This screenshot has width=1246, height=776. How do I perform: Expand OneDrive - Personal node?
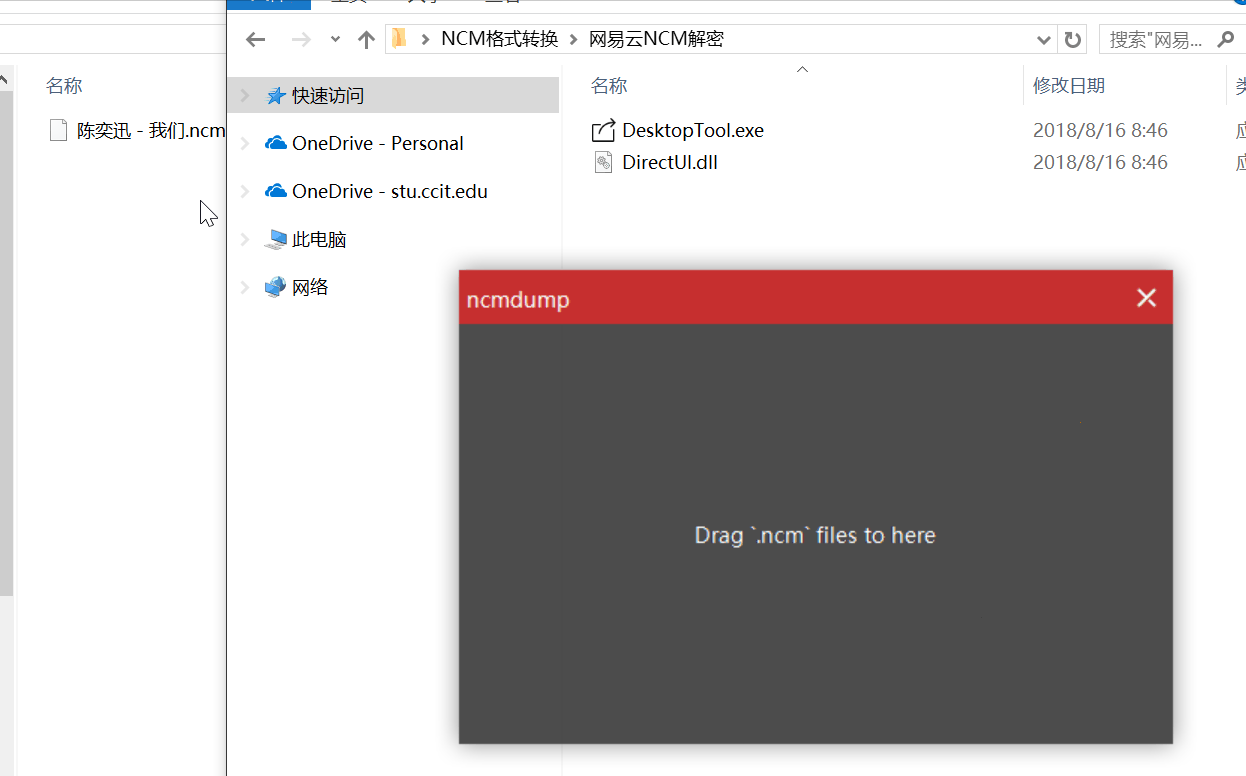pyautogui.click(x=244, y=144)
